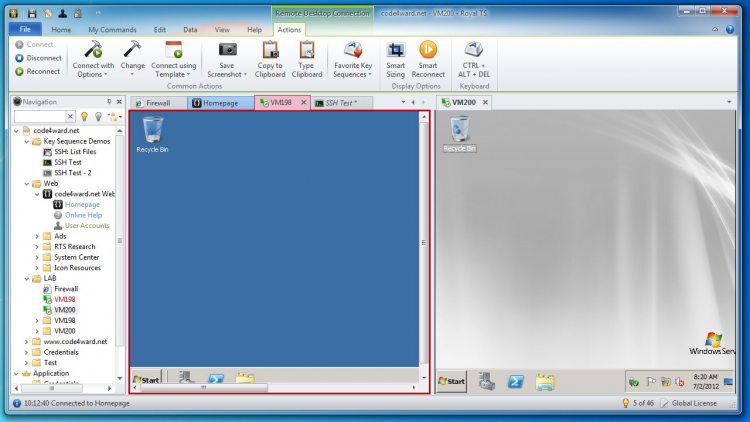Click Recycle Bin in the VM198 session
750x422 pixels.
point(153,134)
